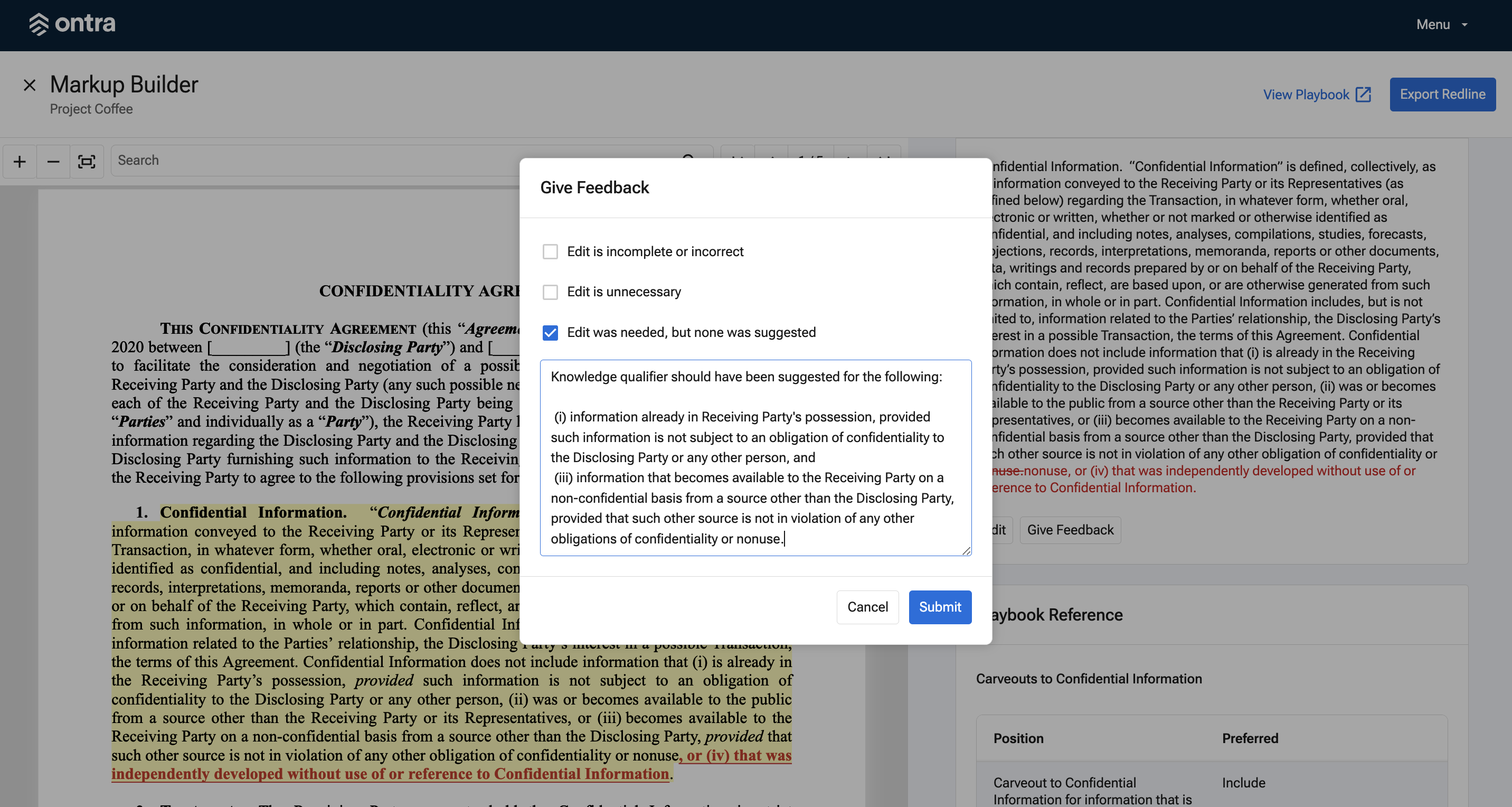Click the fit-to-page icon
The image size is (1512, 807).
tap(87, 161)
